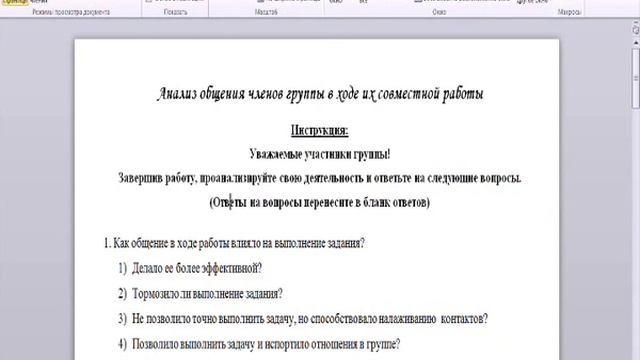The width and height of the screenshot is (640, 360).
Task: Click option 'Не позволило точно выполнить задачу'
Action: click(303, 319)
